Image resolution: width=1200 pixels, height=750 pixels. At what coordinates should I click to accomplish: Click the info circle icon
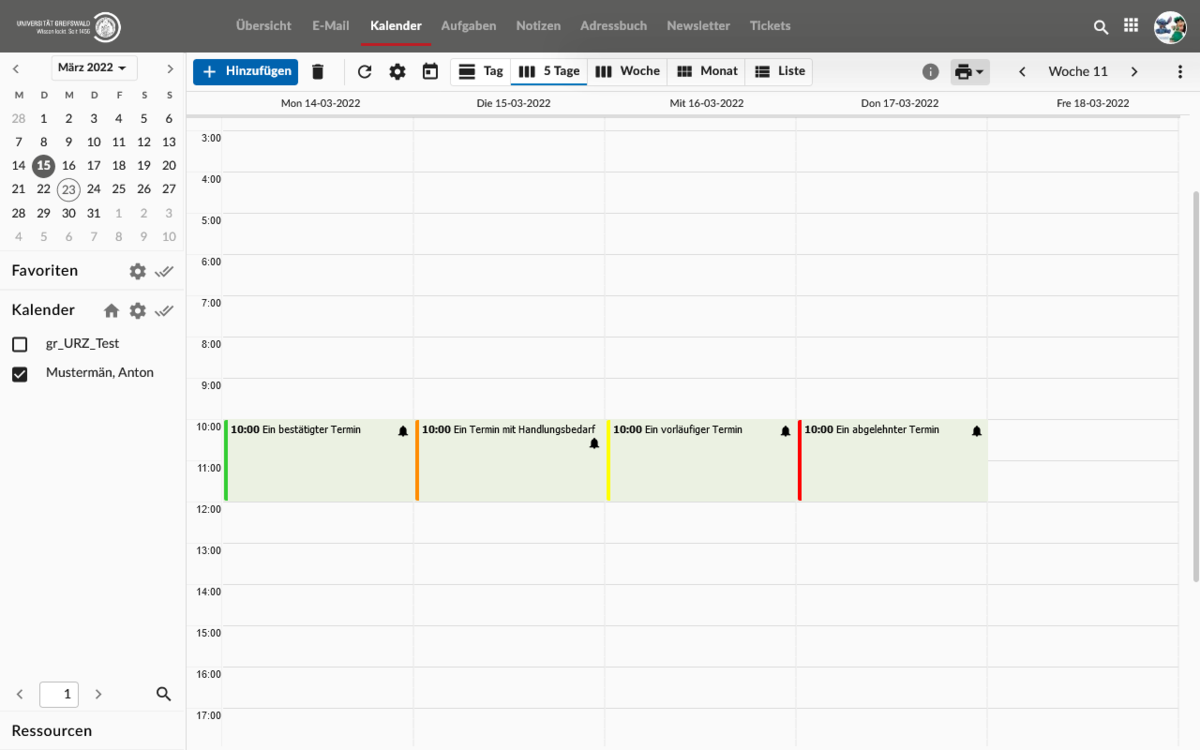pyautogui.click(x=930, y=72)
